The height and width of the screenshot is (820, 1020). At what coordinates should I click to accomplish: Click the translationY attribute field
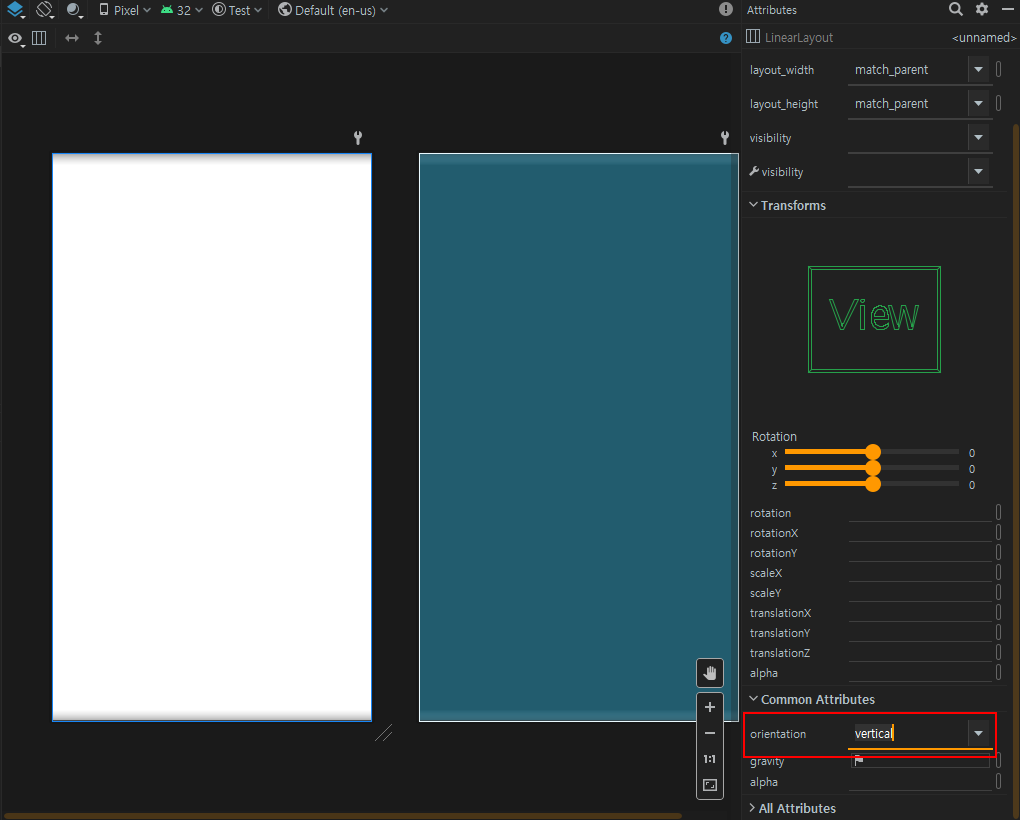tap(920, 633)
